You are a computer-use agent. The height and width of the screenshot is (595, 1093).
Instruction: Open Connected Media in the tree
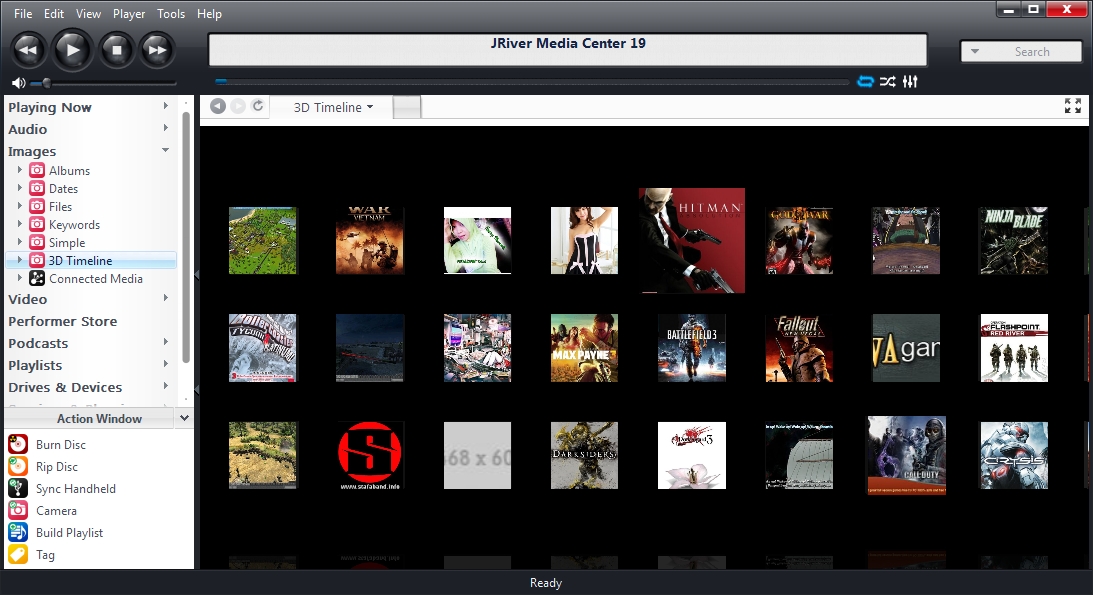tap(95, 279)
